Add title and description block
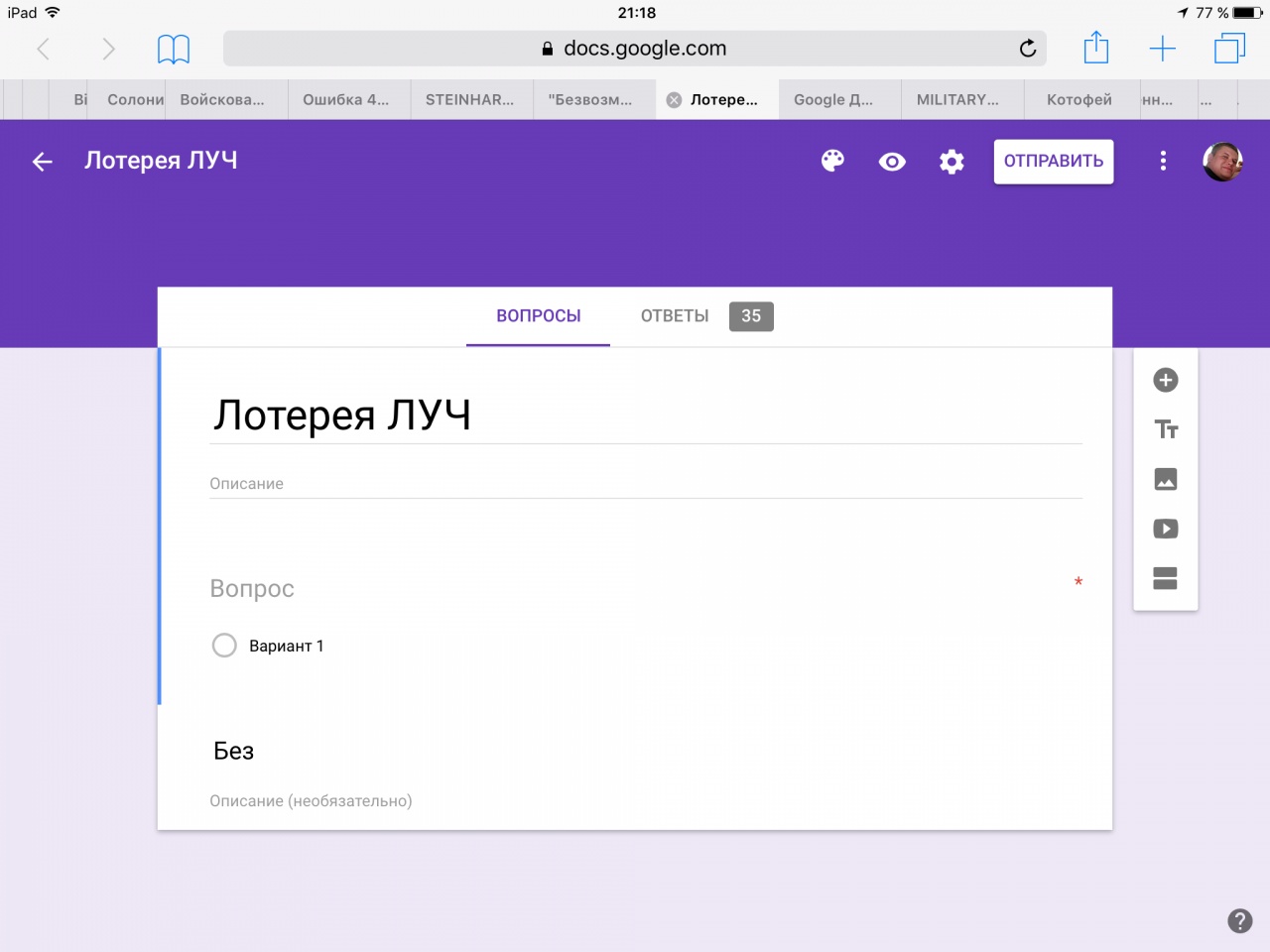 pyautogui.click(x=1166, y=429)
